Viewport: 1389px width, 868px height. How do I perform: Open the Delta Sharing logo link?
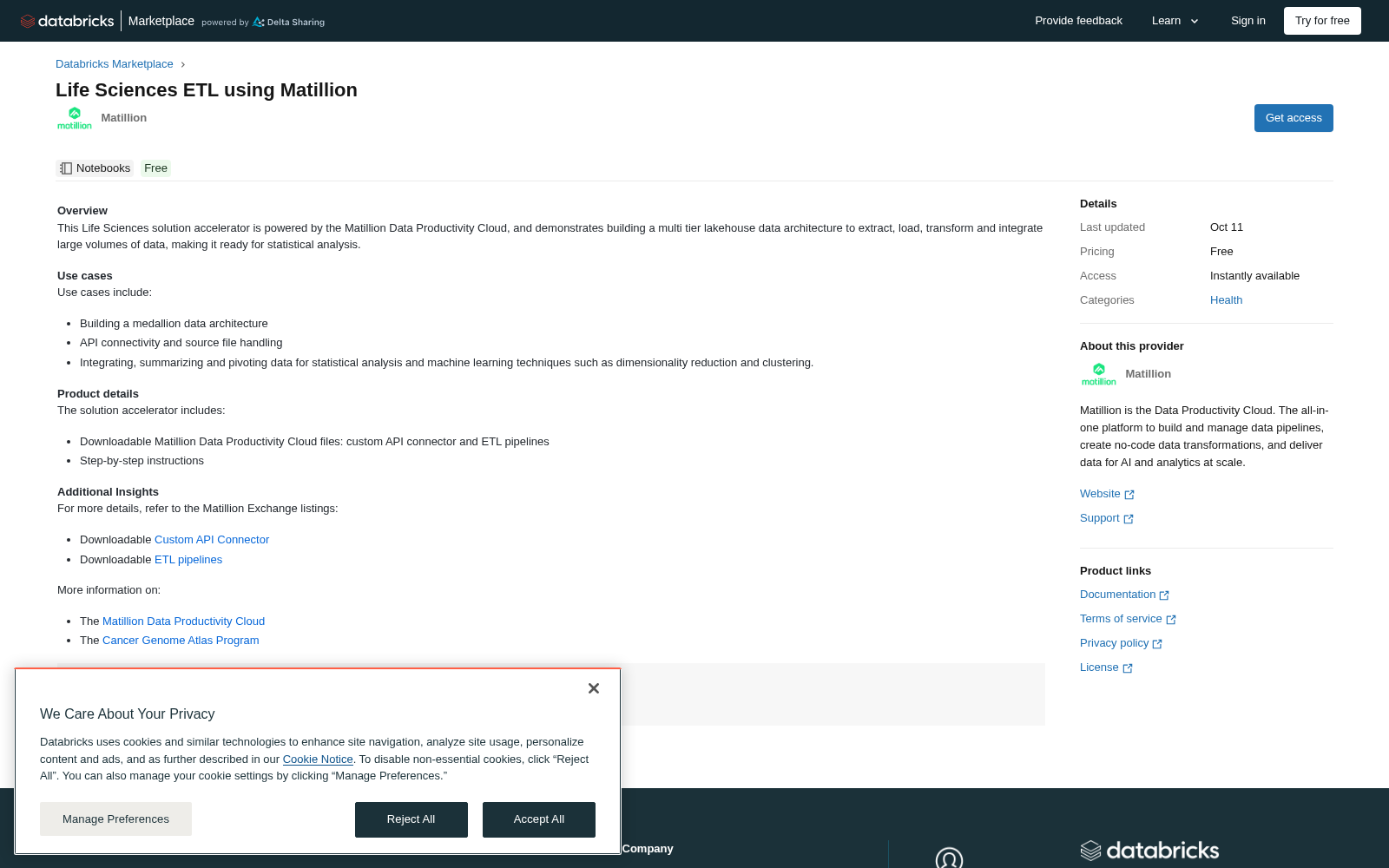tap(288, 22)
